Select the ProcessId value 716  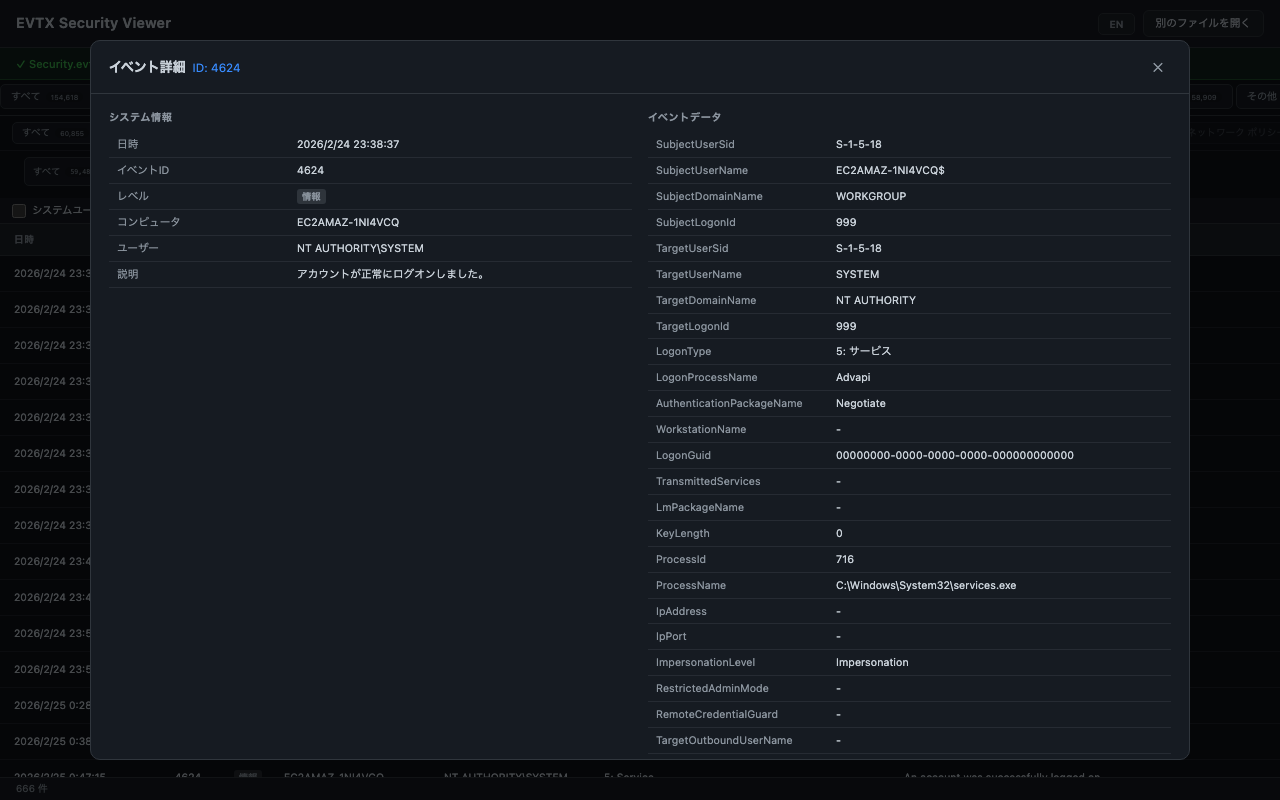tap(845, 559)
